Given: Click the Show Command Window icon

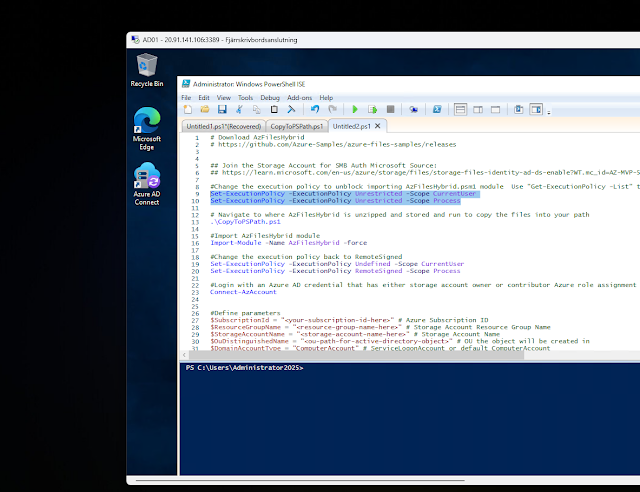Looking at the screenshot, I should pyautogui.click(x=519, y=109).
